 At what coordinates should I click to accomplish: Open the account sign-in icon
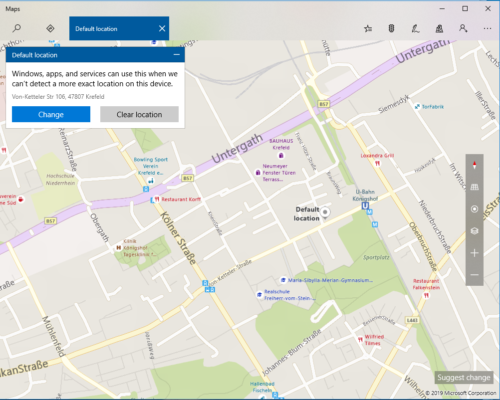click(463, 28)
